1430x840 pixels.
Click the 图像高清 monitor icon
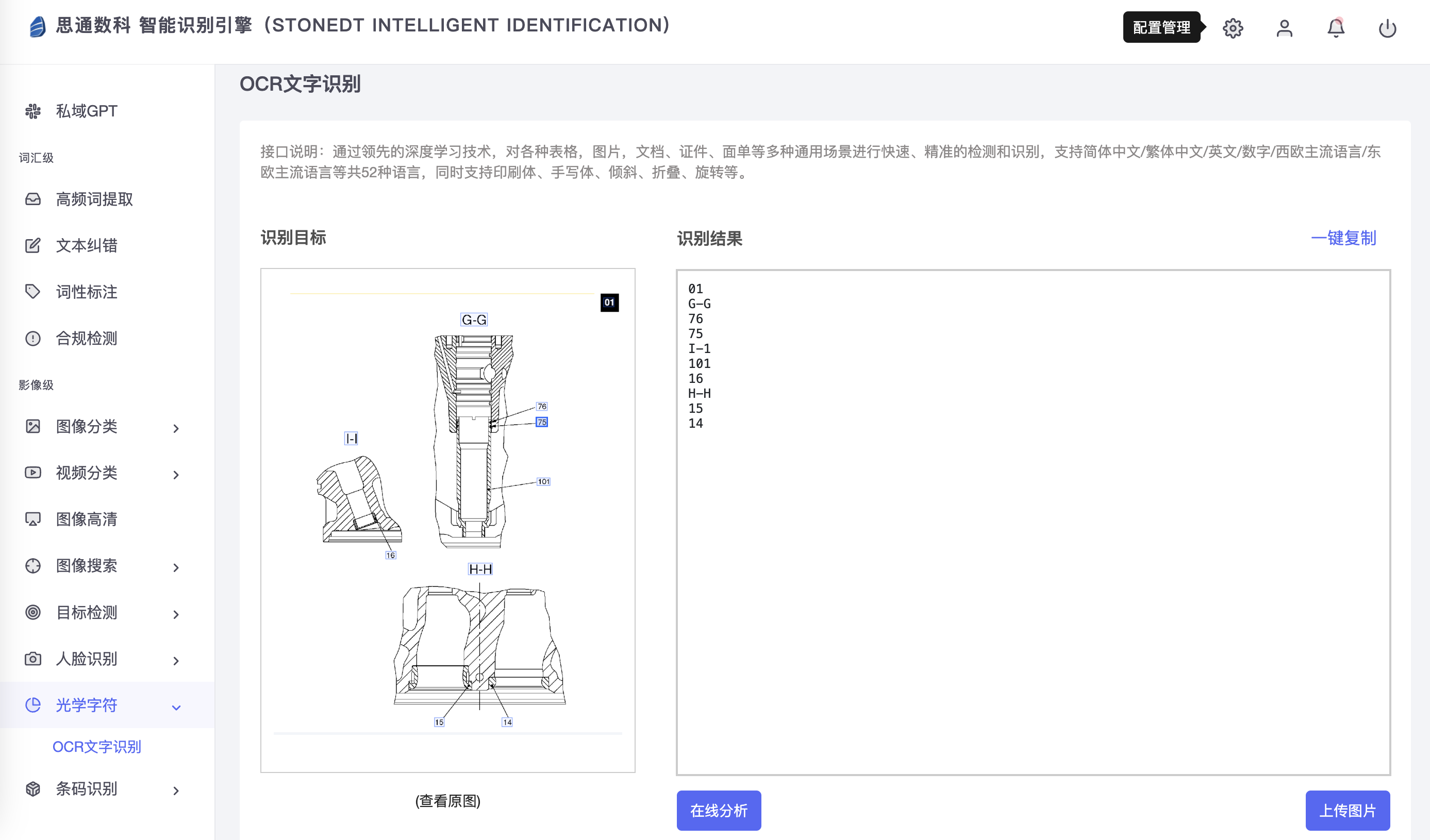(33, 519)
